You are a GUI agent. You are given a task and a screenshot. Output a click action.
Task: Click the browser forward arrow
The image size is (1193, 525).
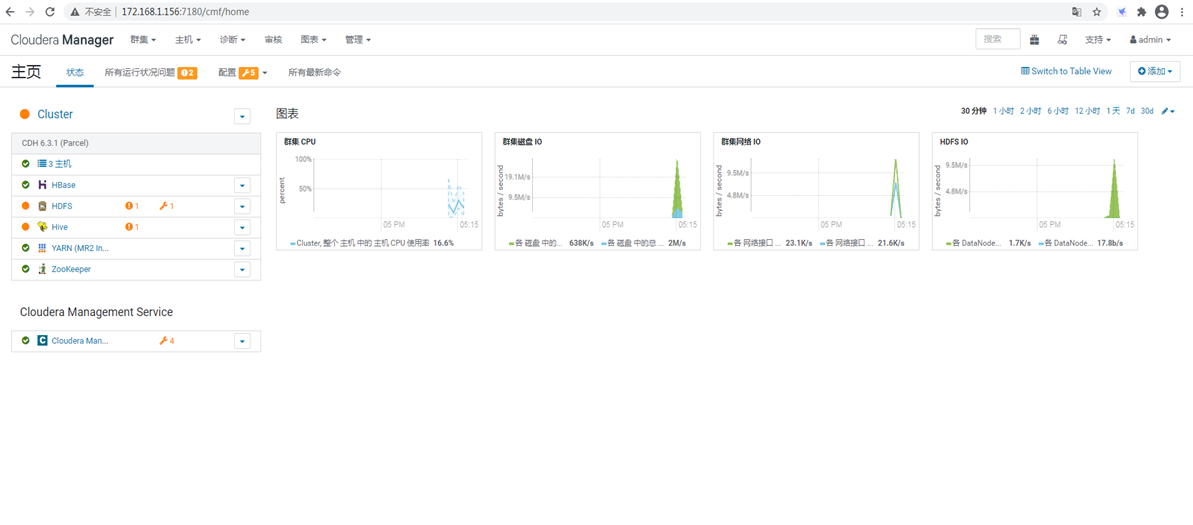click(30, 12)
